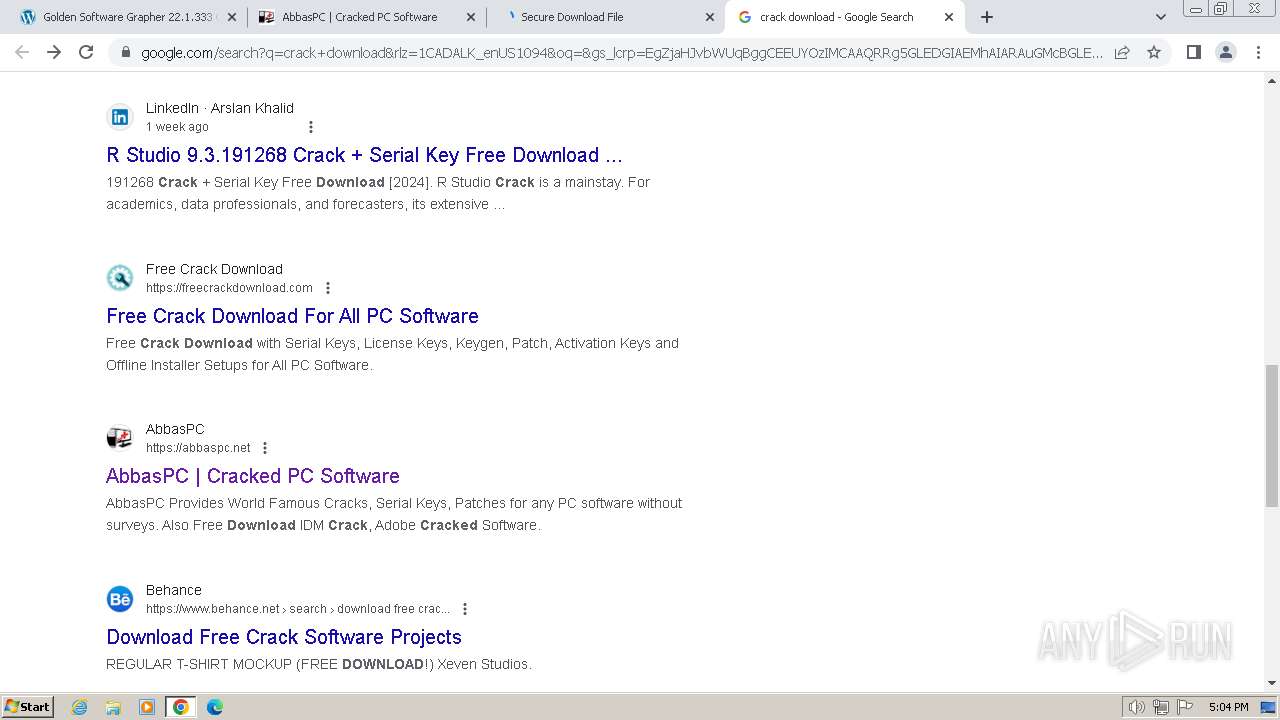Click https://freecrackdownload.com URL text
The image size is (1280, 720).
(229, 288)
